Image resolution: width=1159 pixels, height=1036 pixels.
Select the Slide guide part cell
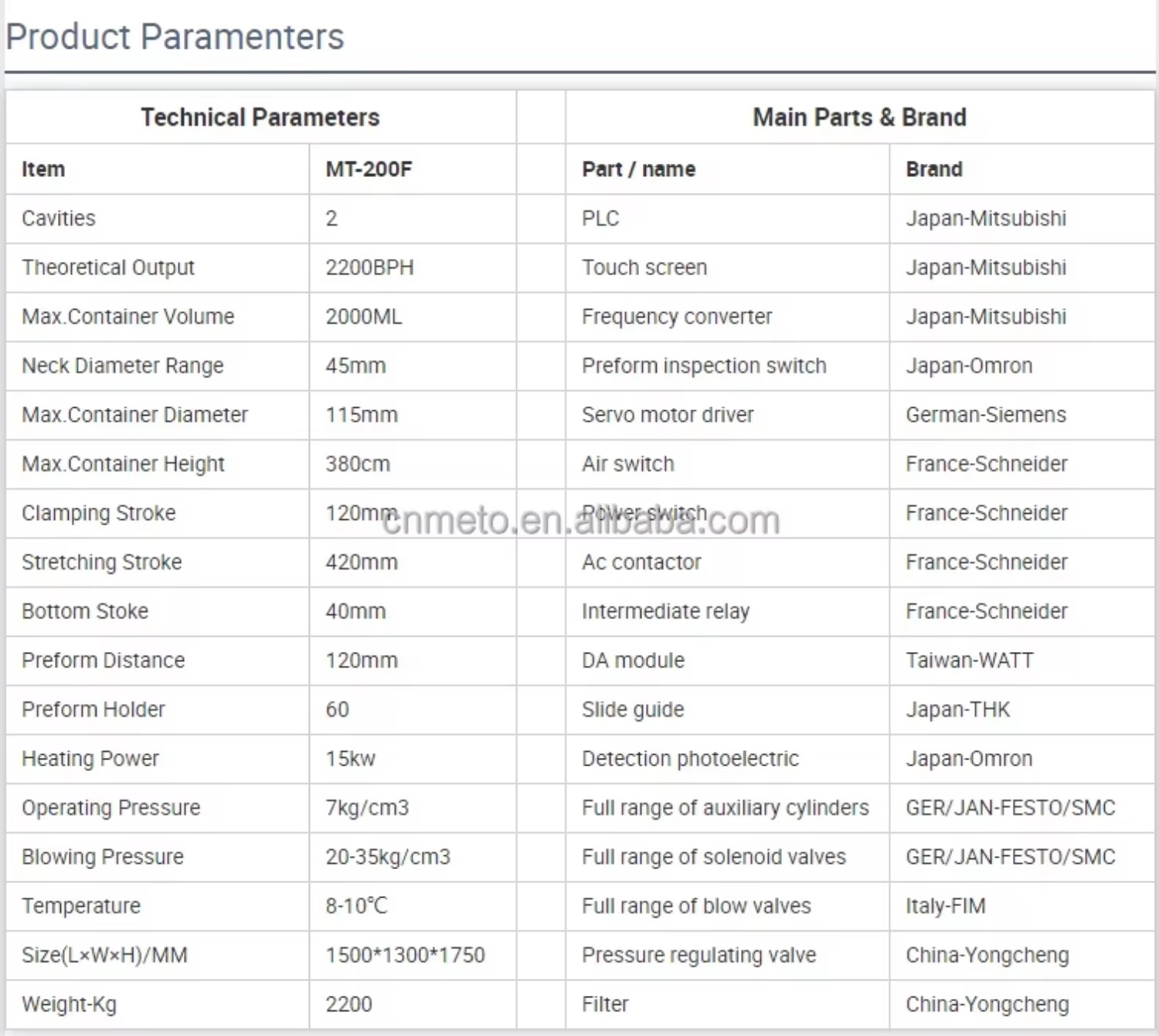(728, 709)
